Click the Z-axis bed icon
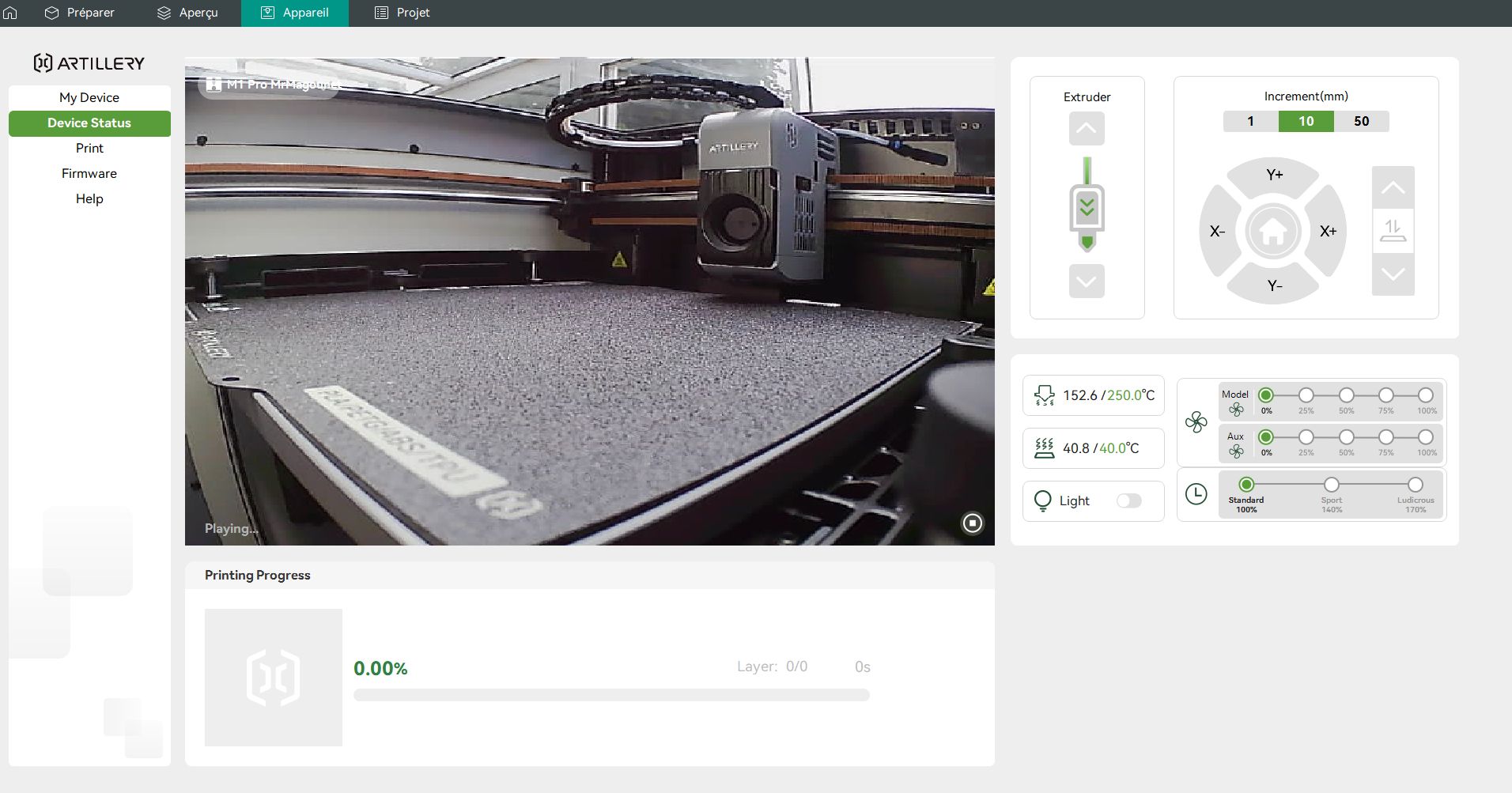Screen dimensions: 1512x793 click(1393, 231)
